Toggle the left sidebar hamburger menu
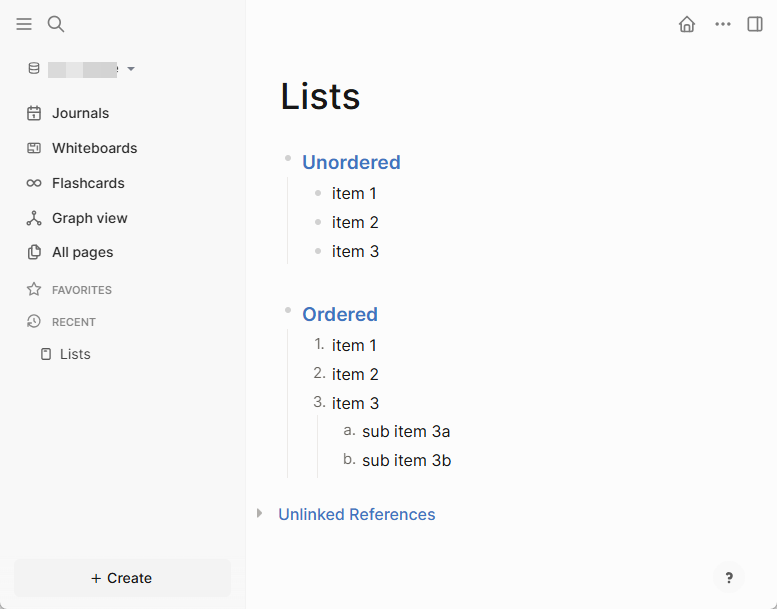 pos(24,24)
